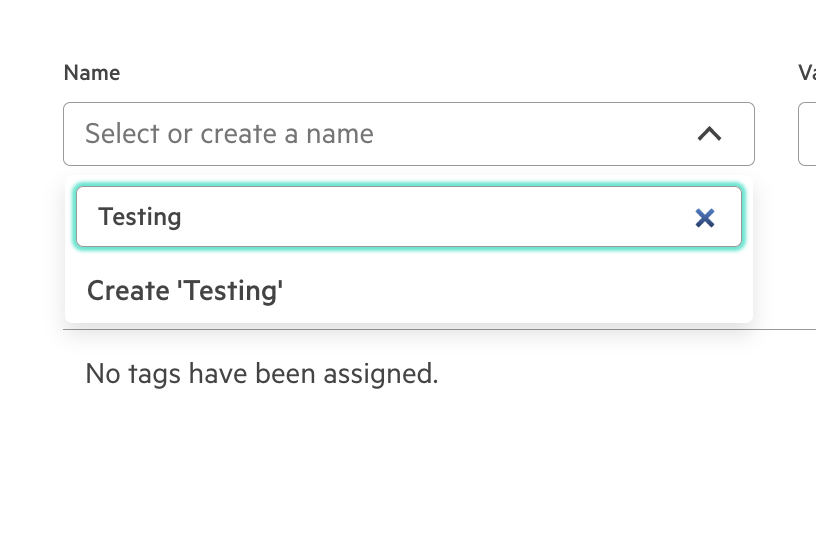The height and width of the screenshot is (560, 816).
Task: Choose the only suggestion in the Name list
Action: (185, 291)
